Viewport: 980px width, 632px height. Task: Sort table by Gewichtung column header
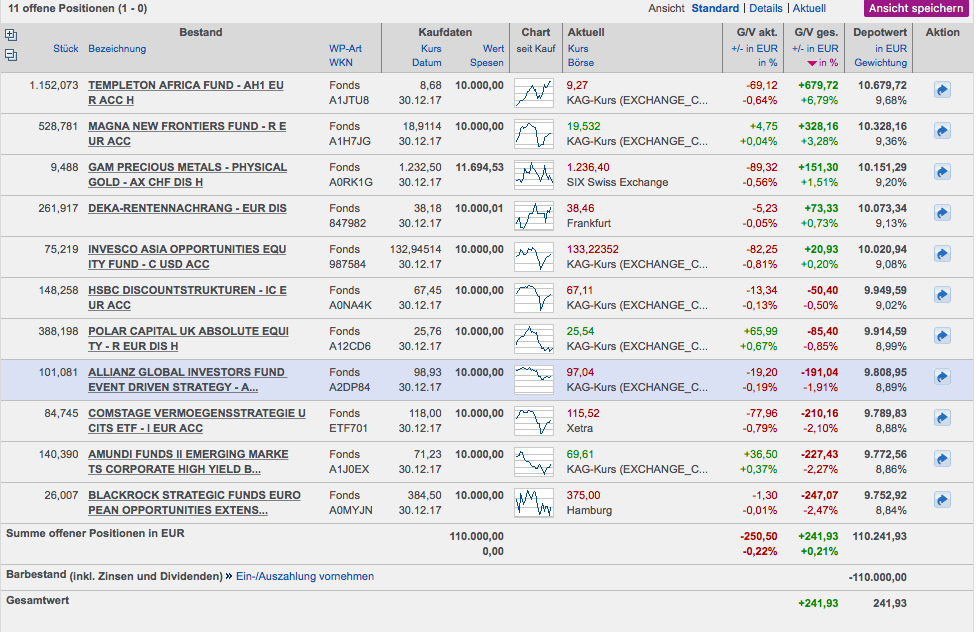pos(880,63)
